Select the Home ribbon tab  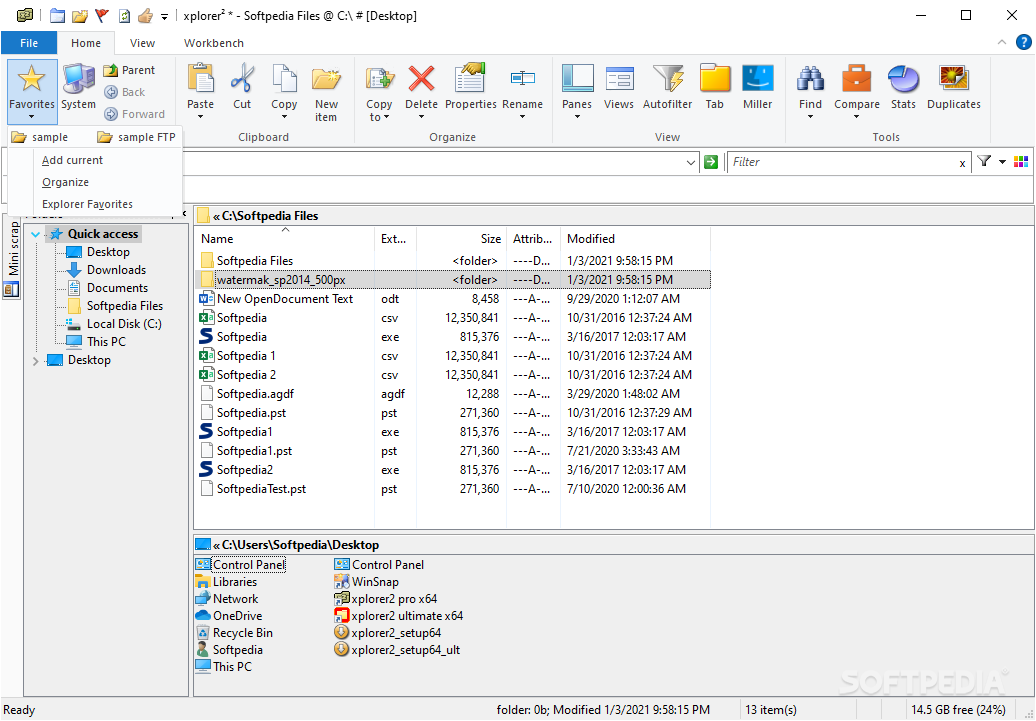(86, 43)
